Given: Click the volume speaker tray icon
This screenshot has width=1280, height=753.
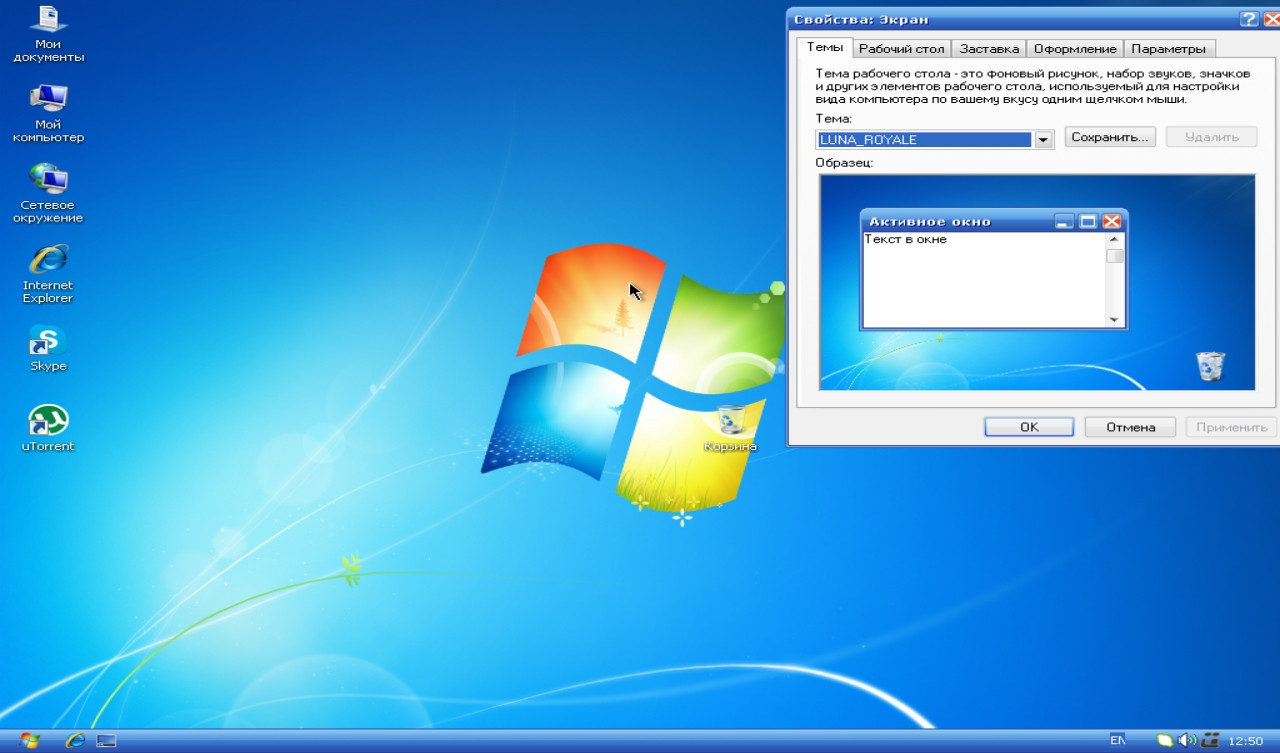Looking at the screenshot, I should (x=1187, y=741).
